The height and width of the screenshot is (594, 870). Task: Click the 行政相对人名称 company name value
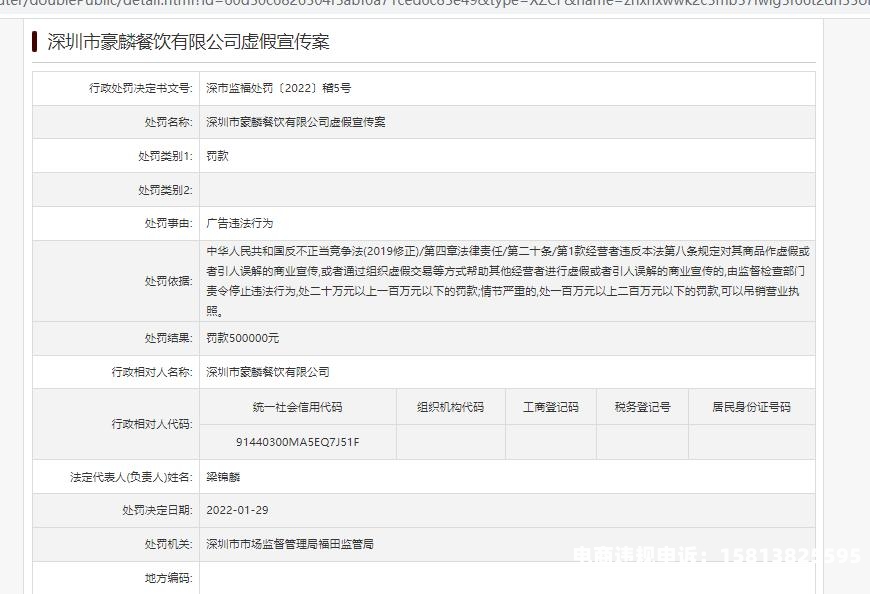(x=267, y=372)
